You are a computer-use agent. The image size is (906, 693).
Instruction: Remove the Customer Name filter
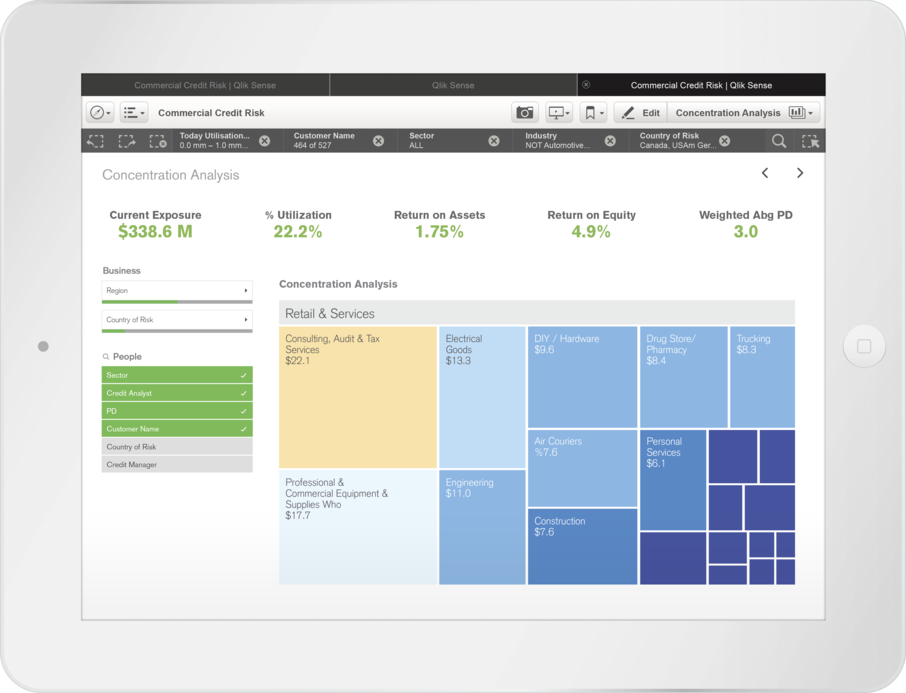378,141
